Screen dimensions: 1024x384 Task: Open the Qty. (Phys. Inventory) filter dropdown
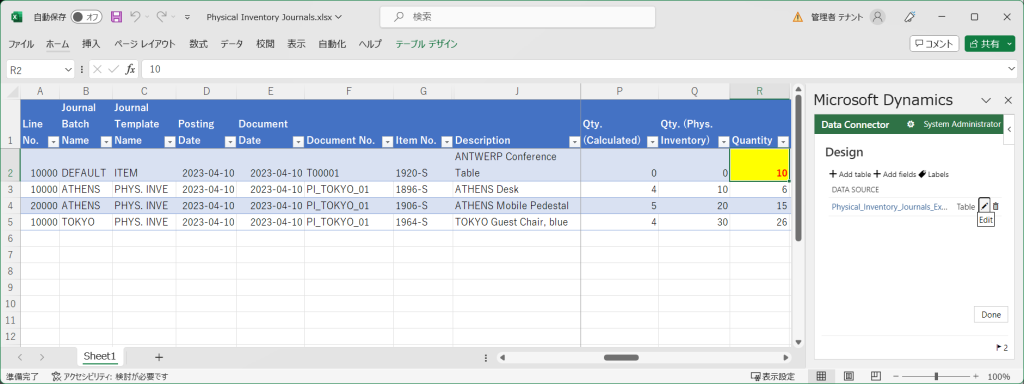[724, 141]
